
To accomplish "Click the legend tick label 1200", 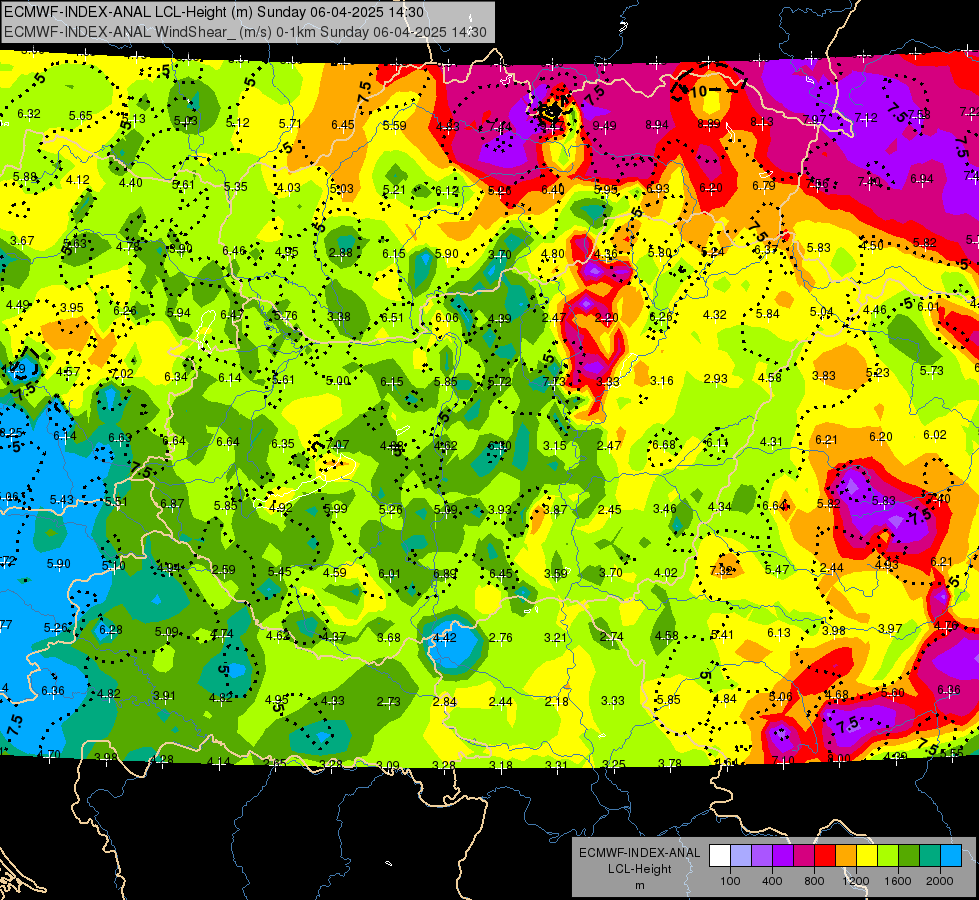I will (856, 881).
